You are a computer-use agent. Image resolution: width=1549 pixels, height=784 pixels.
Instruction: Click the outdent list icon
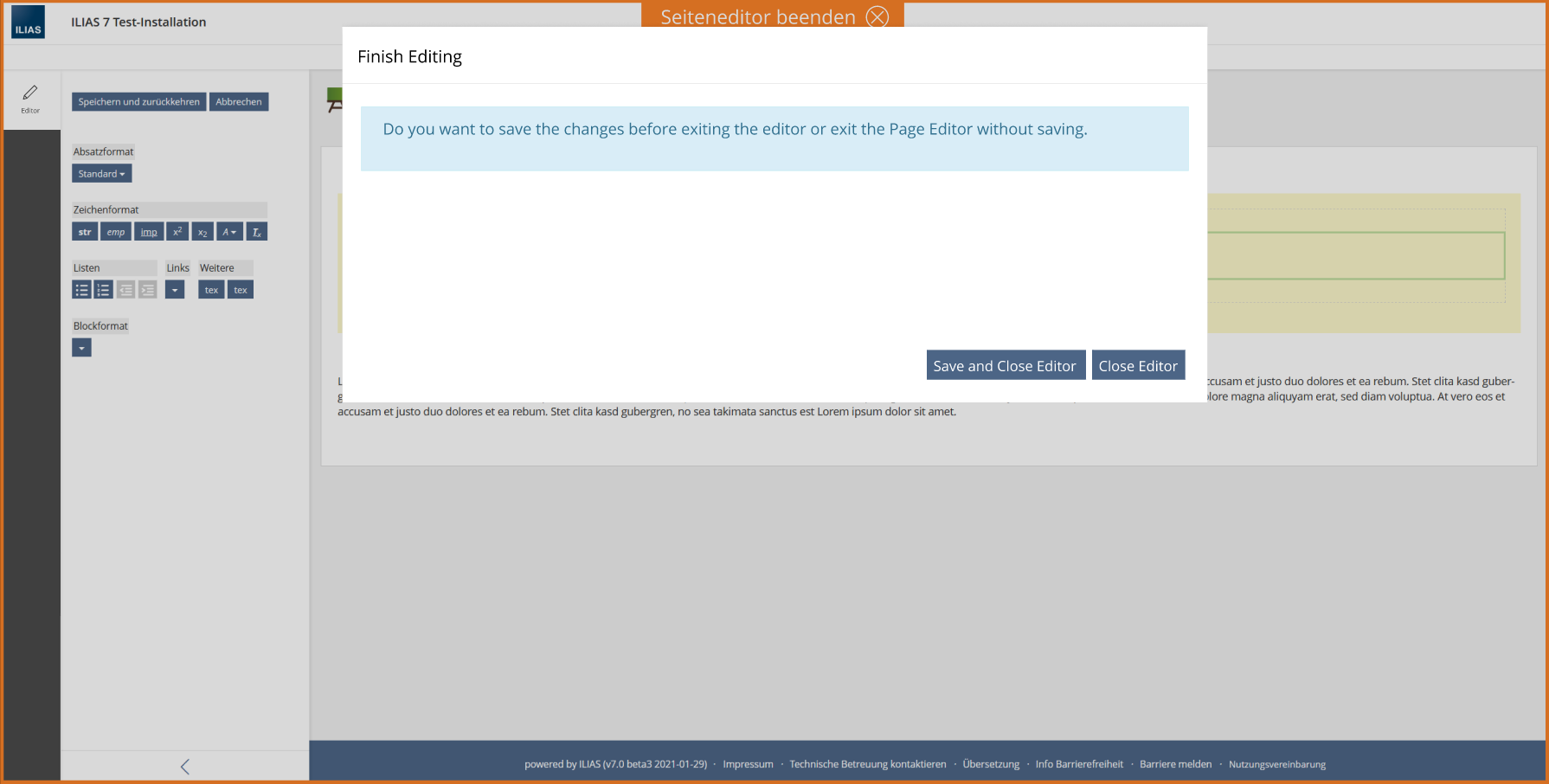[125, 290]
